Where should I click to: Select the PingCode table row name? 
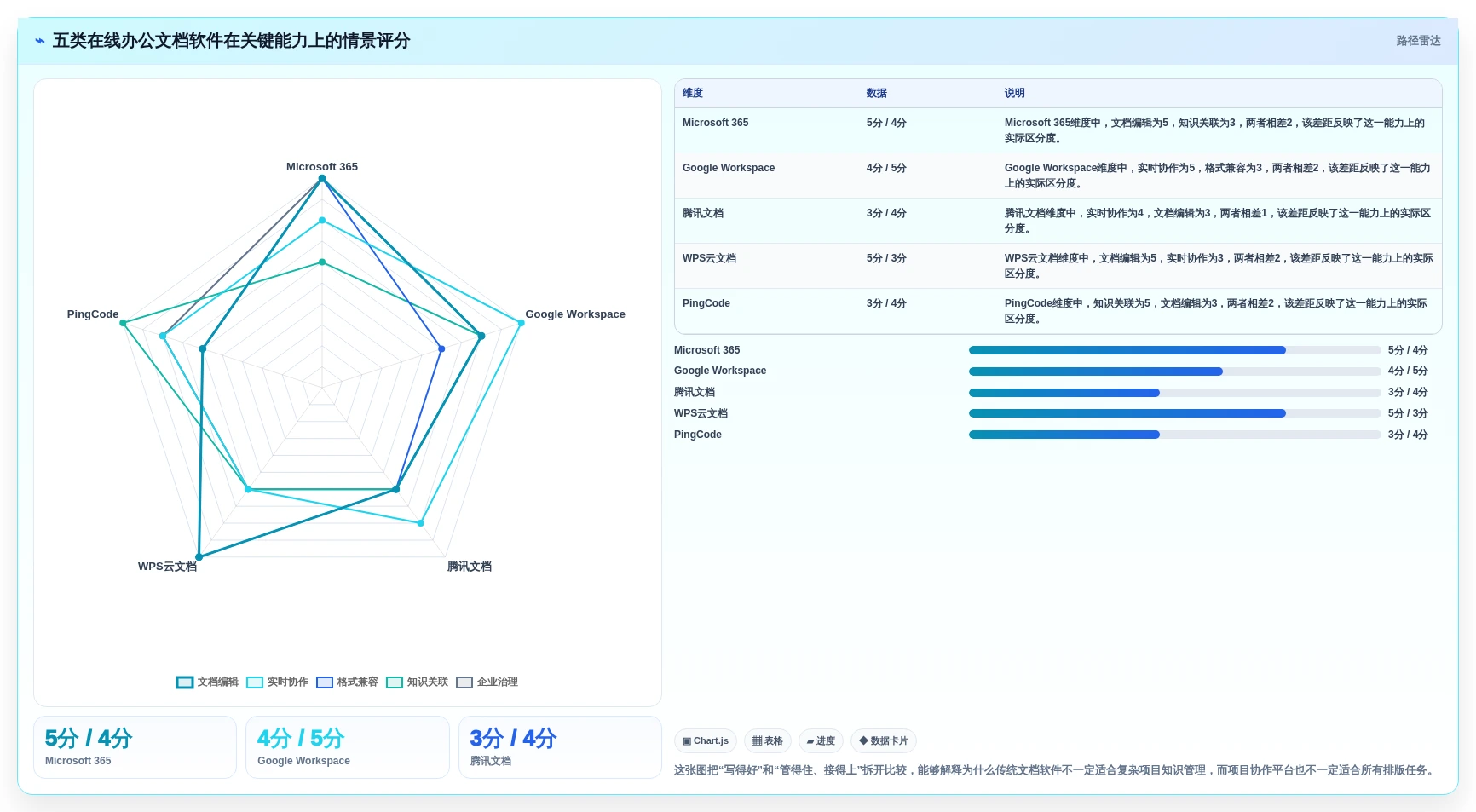pos(706,303)
